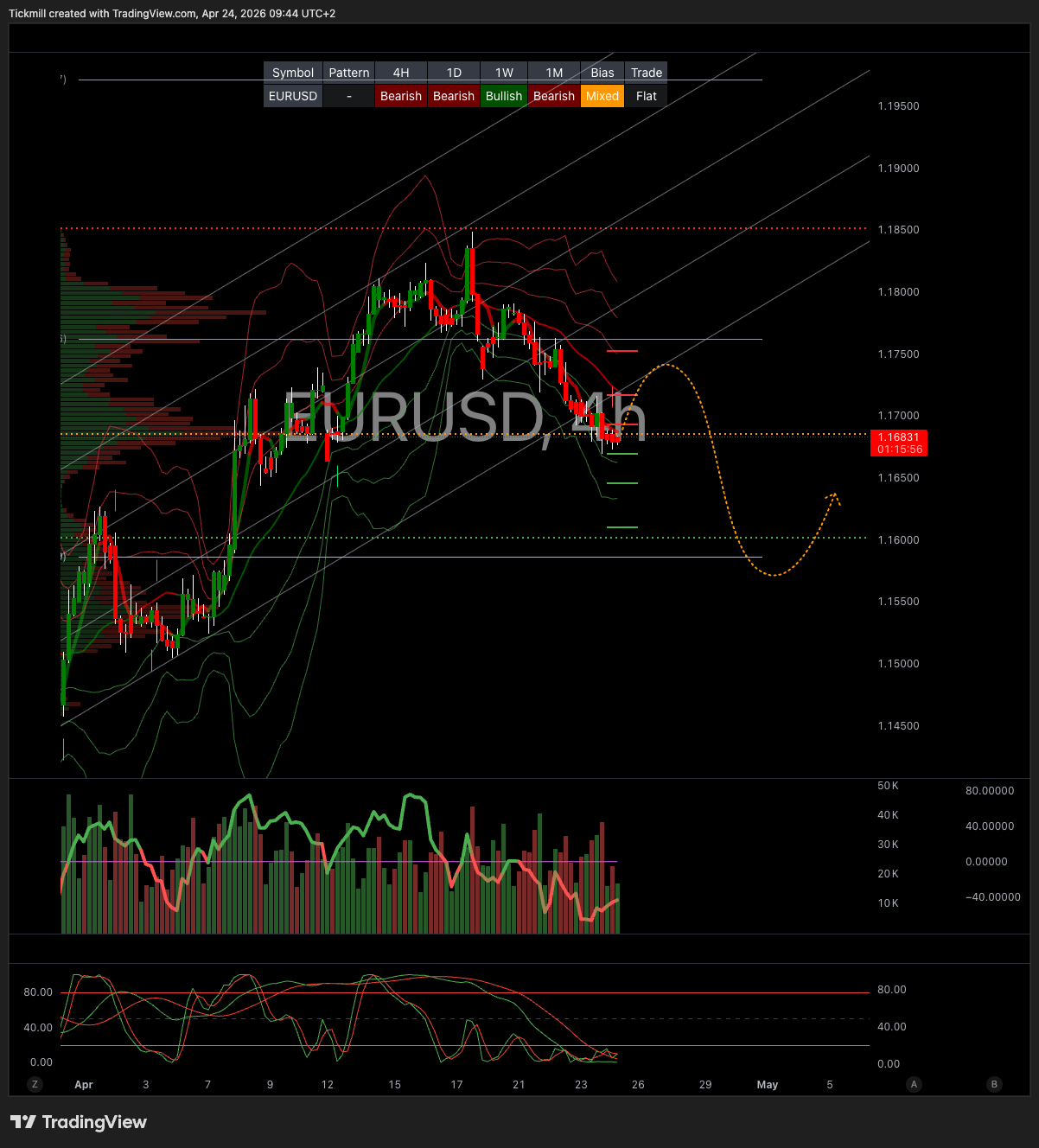1039x1148 pixels.
Task: Click the 1D column header
Action: pyautogui.click(x=454, y=73)
